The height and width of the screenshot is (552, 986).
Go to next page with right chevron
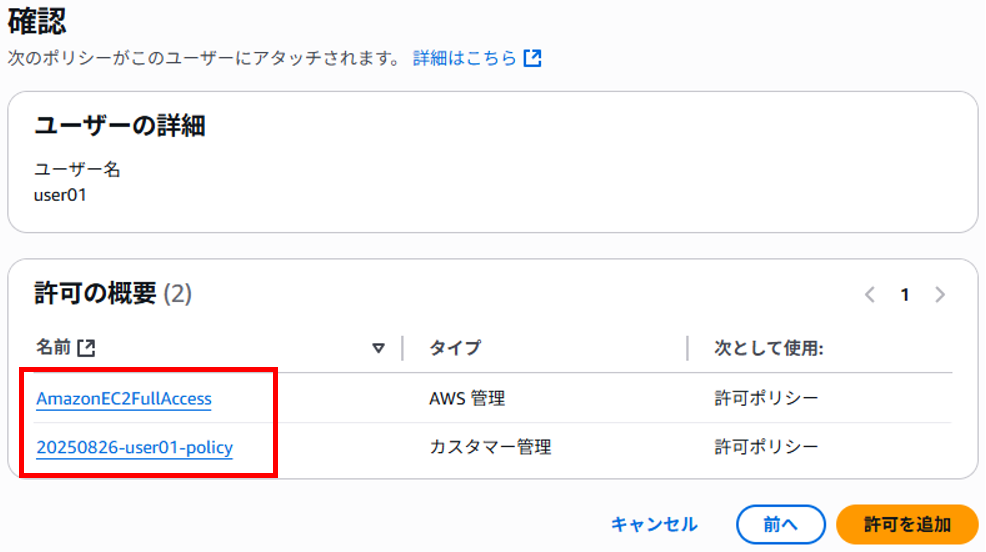(x=940, y=294)
